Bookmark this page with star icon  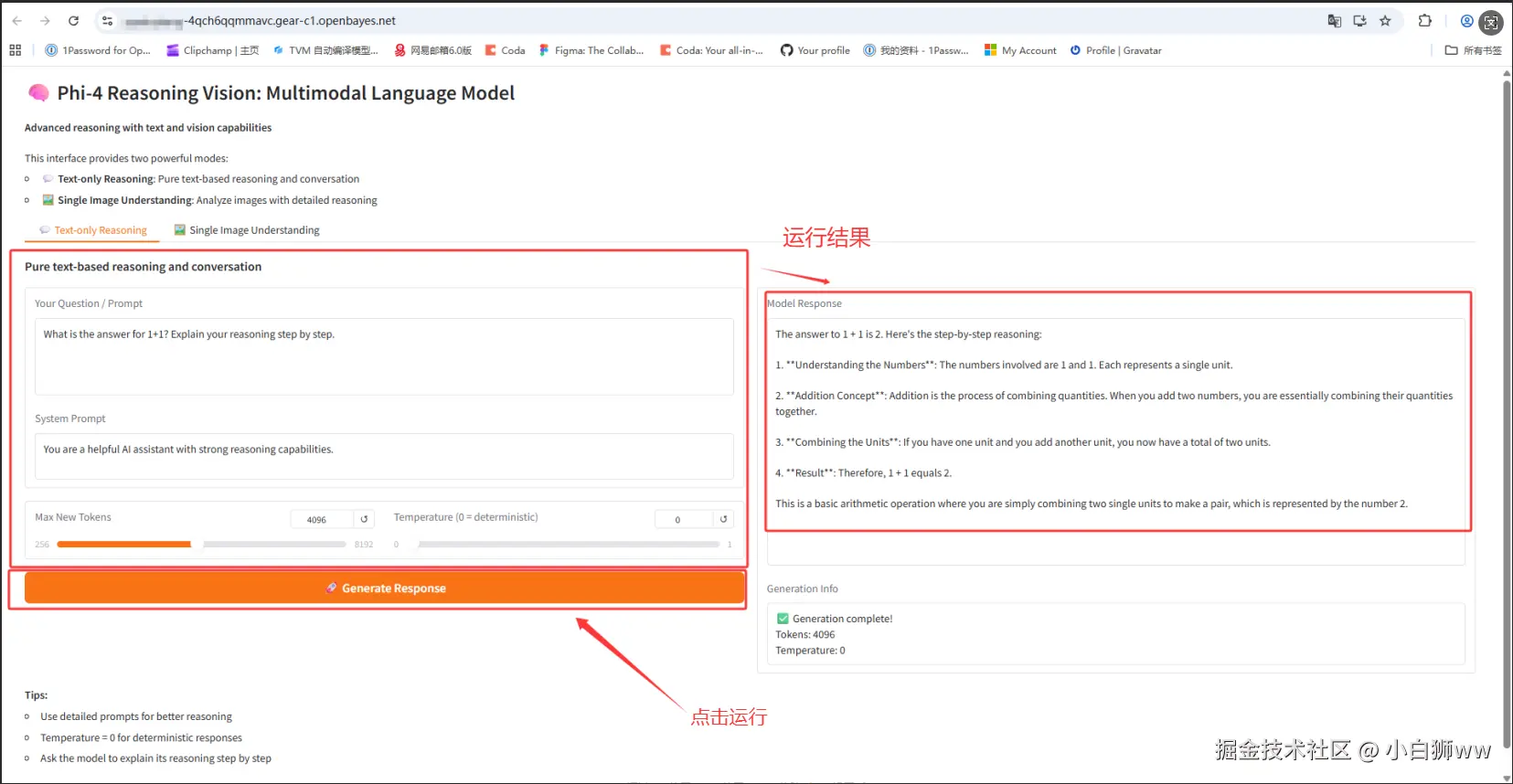tap(1386, 21)
